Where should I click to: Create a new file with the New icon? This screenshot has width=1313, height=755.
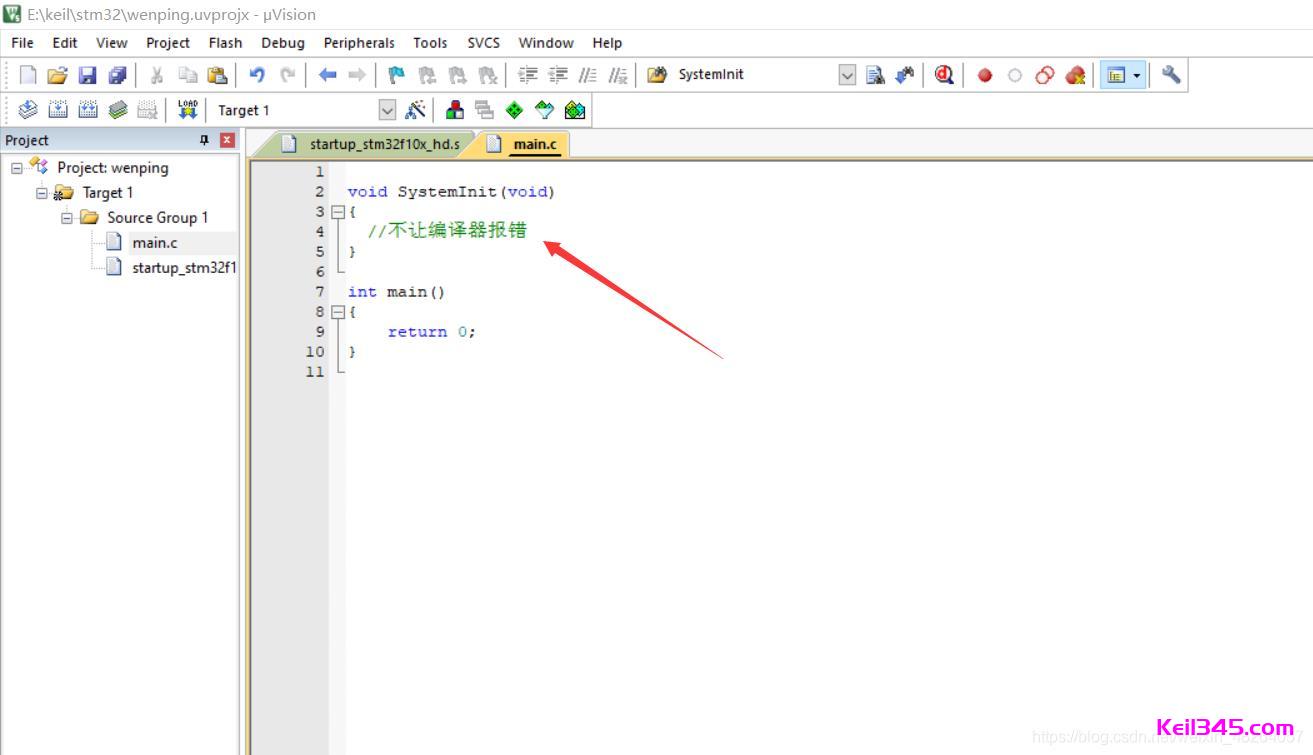tap(28, 75)
